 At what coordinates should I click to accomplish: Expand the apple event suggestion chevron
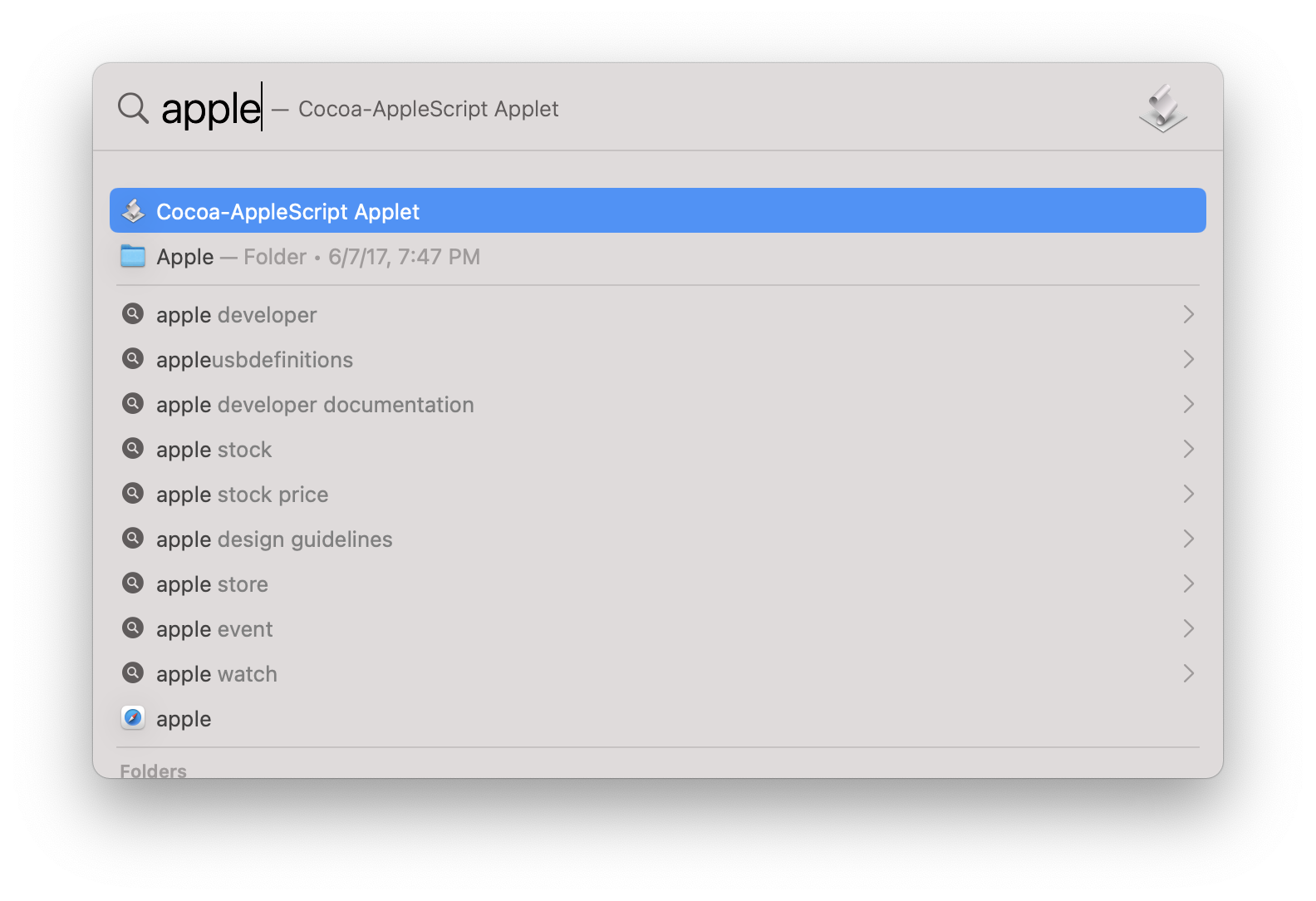(1188, 628)
